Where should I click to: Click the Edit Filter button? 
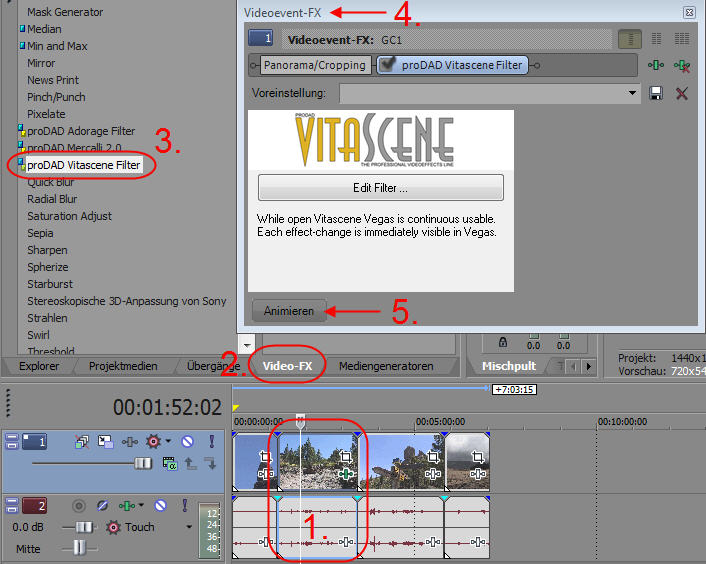(x=380, y=187)
